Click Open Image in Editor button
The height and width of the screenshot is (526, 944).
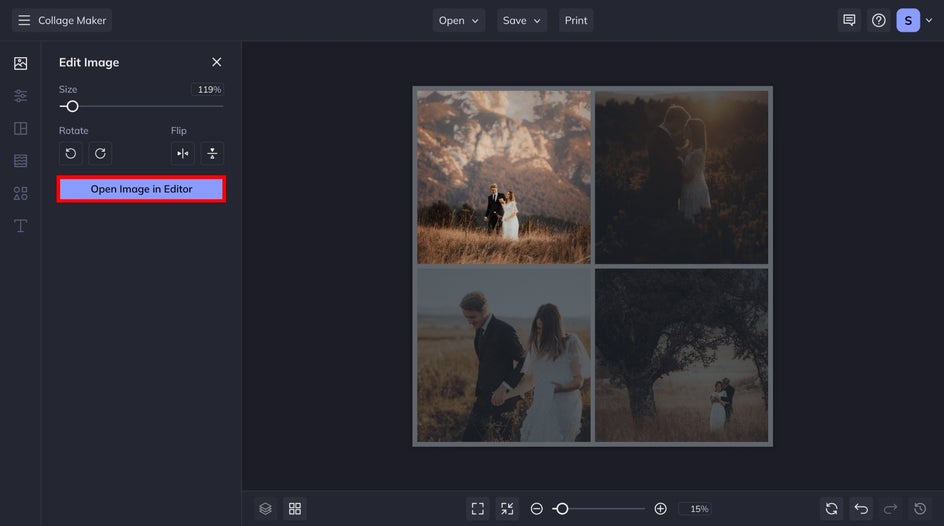click(x=141, y=189)
